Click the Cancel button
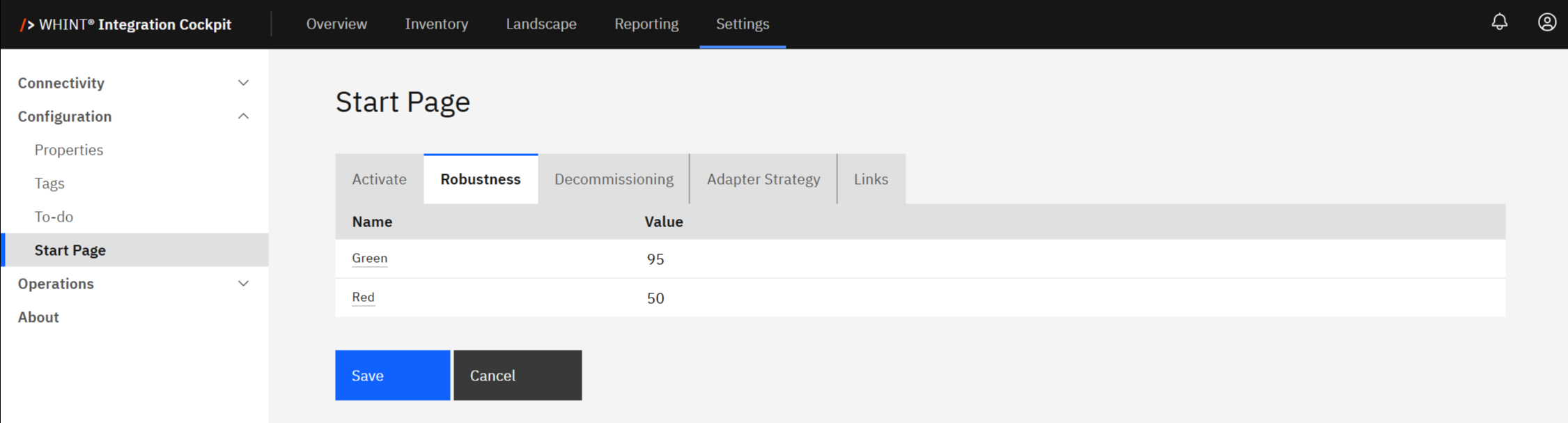This screenshot has height=423, width=1568. [x=517, y=376]
